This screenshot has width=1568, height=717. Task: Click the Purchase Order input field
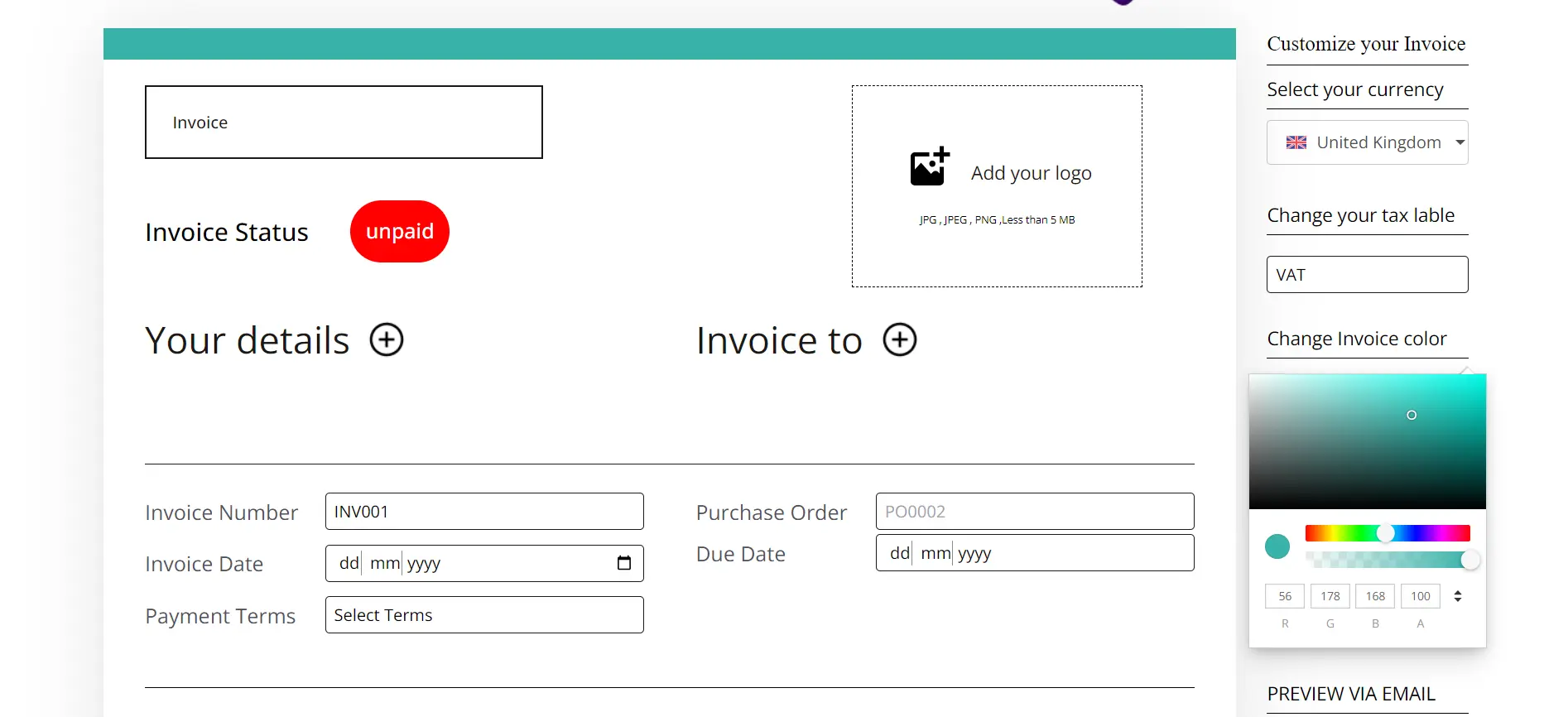[1034, 512]
